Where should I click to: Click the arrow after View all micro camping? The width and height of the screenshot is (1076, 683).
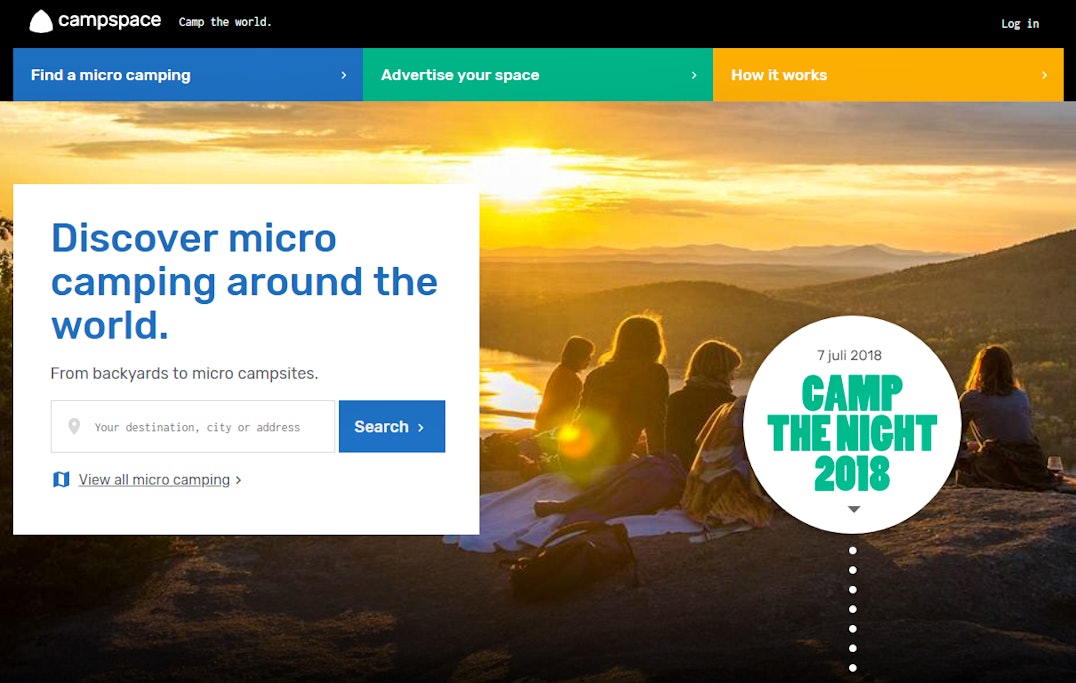(x=238, y=480)
